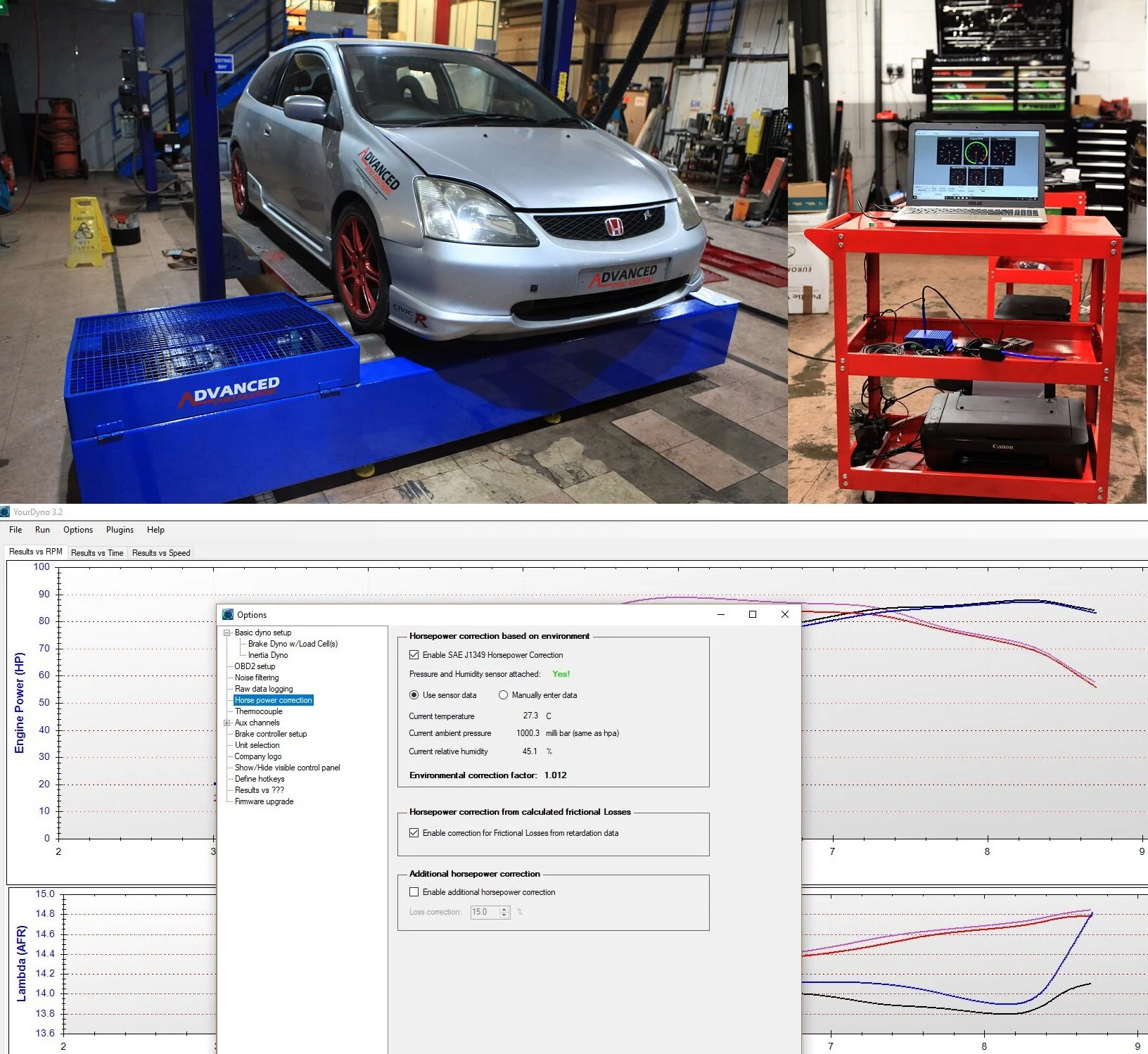Screen dimensions: 1148x1054
Task: Open Define hotkeys page
Action: tap(260, 779)
